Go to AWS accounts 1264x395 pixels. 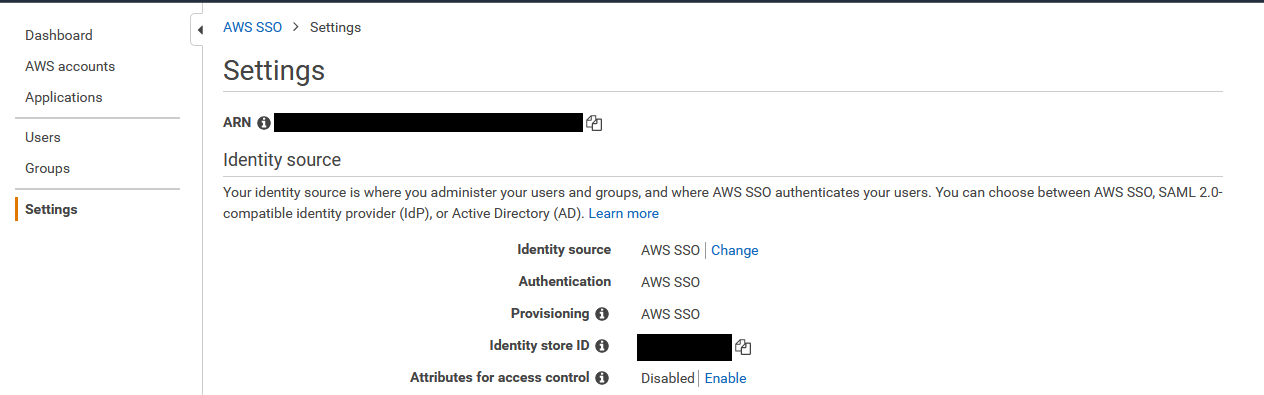(70, 66)
